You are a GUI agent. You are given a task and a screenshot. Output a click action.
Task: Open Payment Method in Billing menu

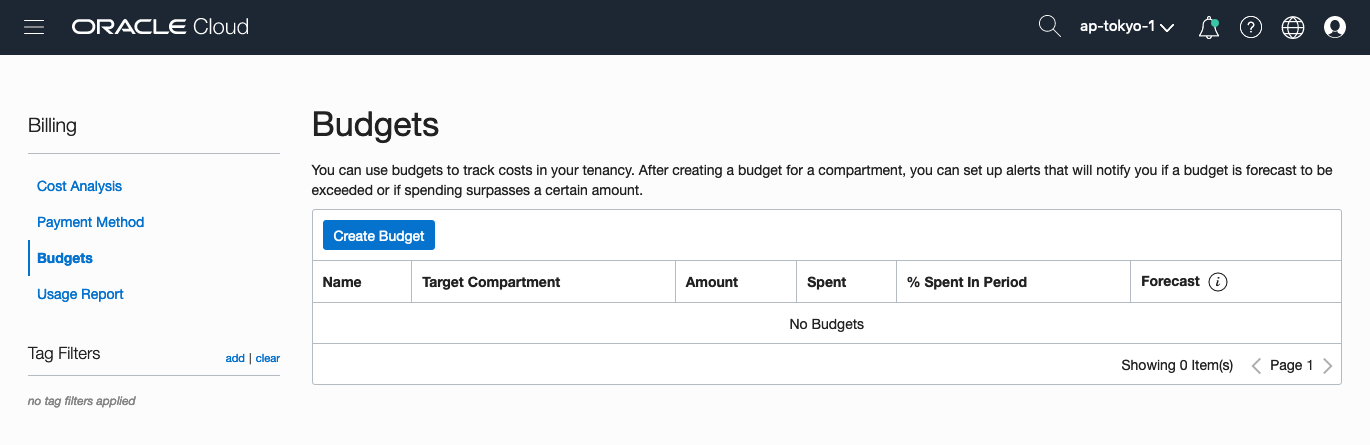coord(91,222)
